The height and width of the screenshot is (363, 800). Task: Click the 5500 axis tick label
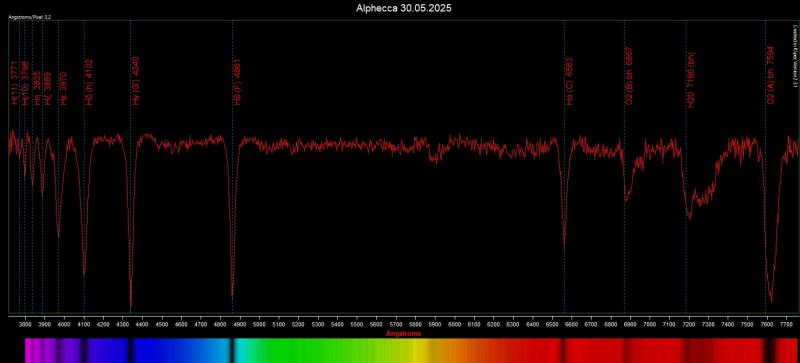click(x=357, y=324)
